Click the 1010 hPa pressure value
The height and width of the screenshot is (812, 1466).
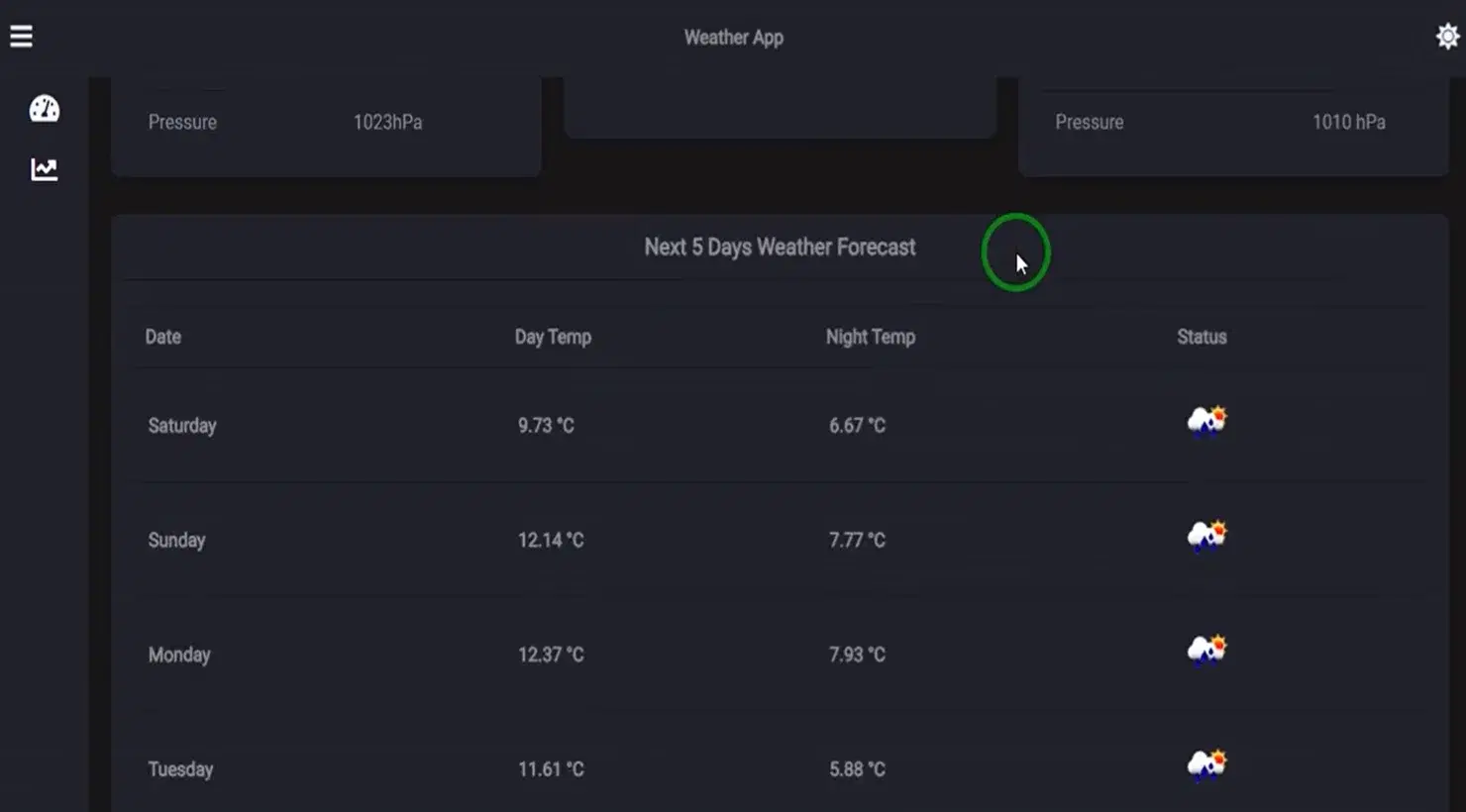pos(1349,122)
